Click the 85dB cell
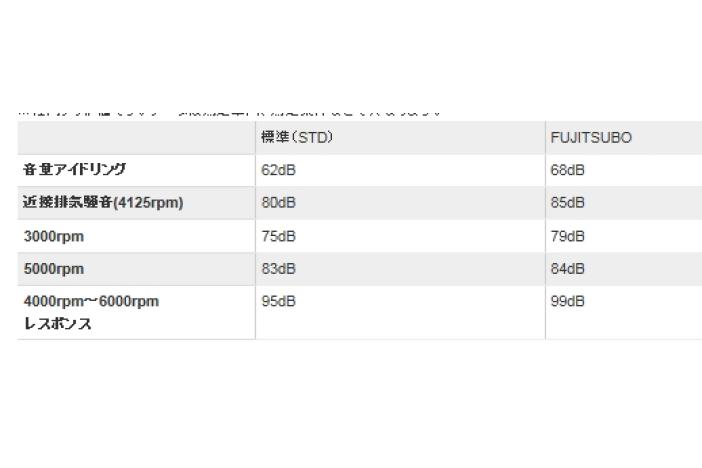 pyautogui.click(x=567, y=203)
